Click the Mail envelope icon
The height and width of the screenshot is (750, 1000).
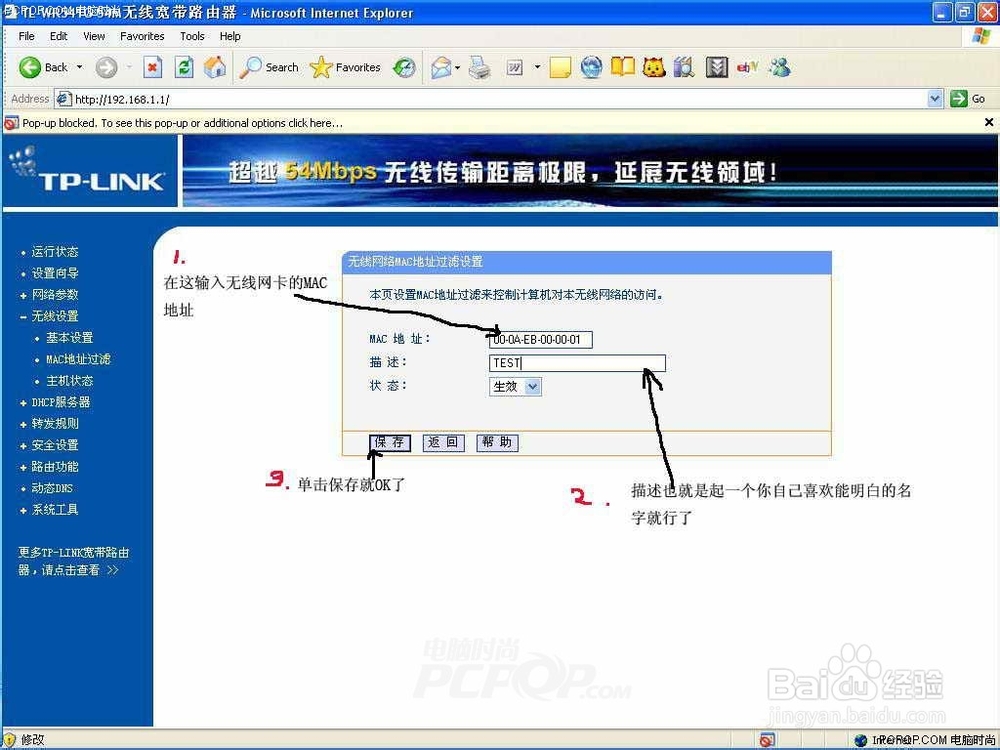(441, 67)
